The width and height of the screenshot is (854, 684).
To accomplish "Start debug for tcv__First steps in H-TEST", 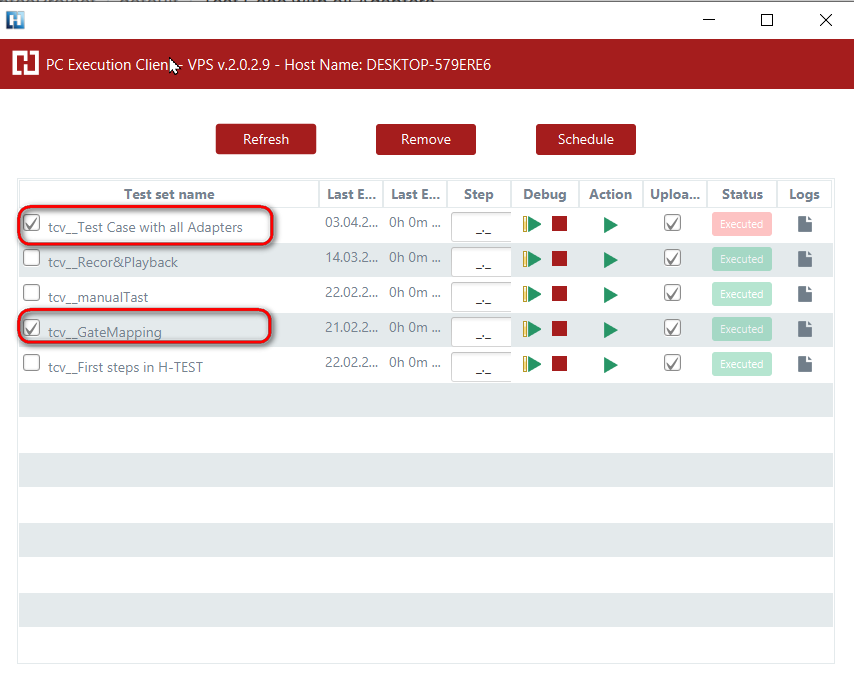I will pos(533,365).
